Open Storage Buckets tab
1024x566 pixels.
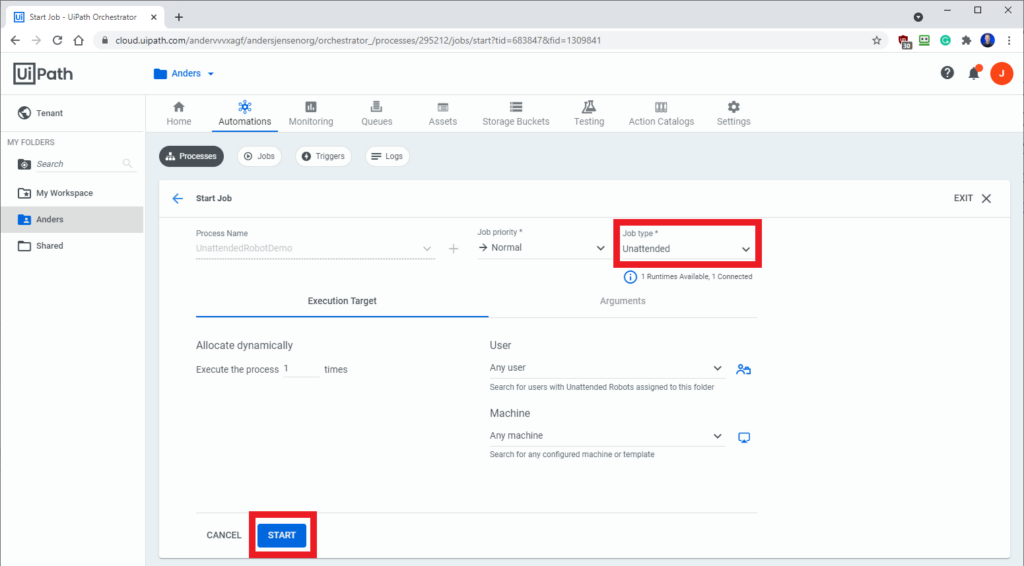pos(516,114)
